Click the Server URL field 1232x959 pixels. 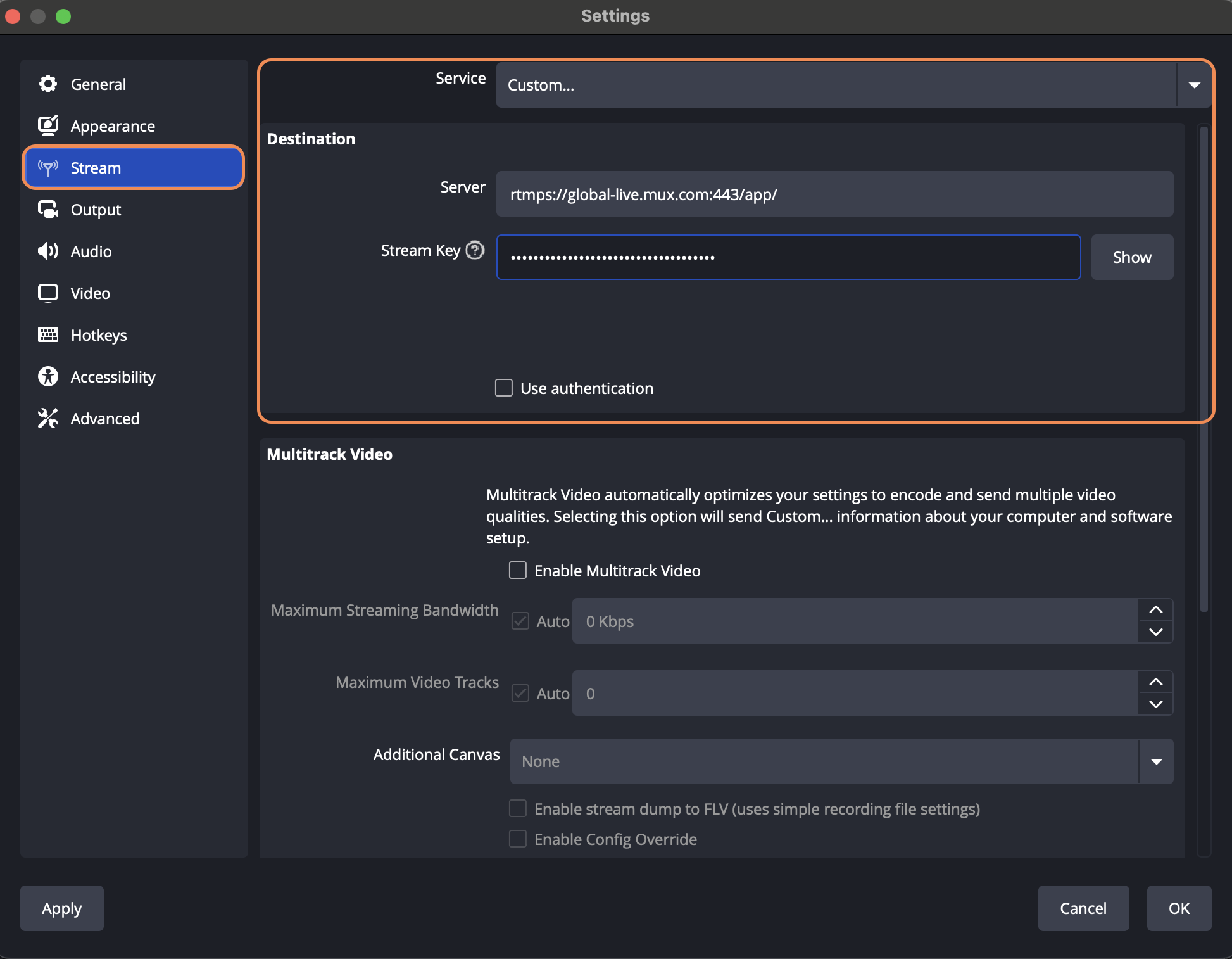pyautogui.click(x=834, y=194)
